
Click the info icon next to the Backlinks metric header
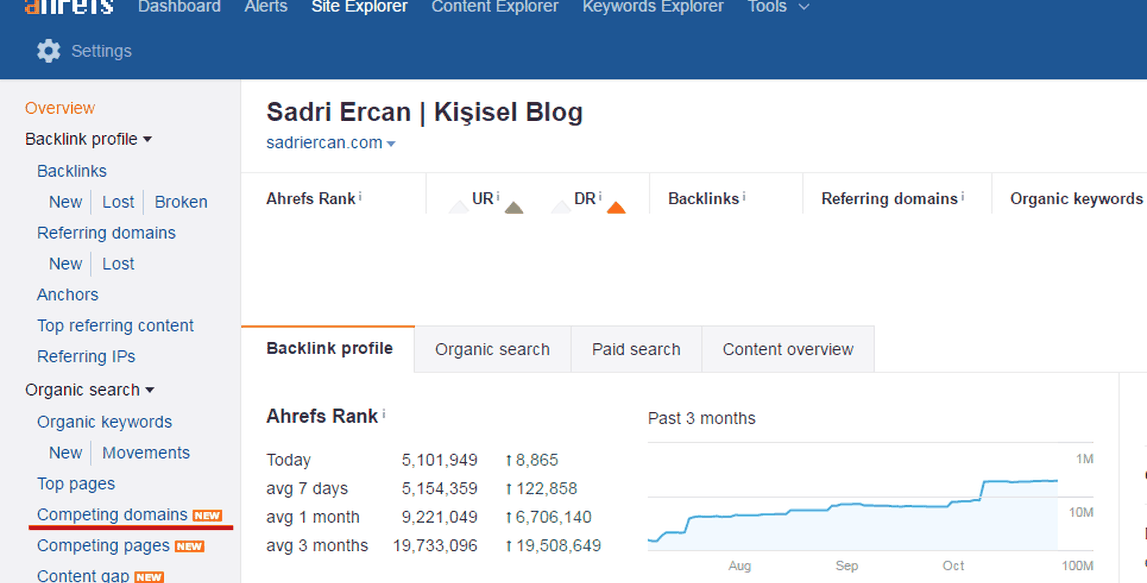coord(744,196)
